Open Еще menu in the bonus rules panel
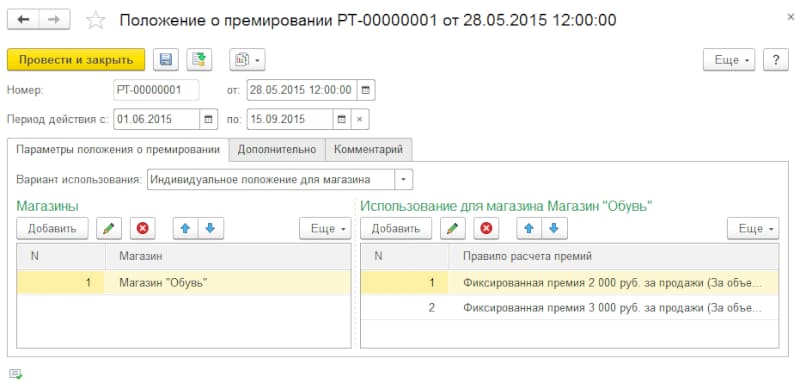800x383 pixels. pyautogui.click(x=753, y=228)
